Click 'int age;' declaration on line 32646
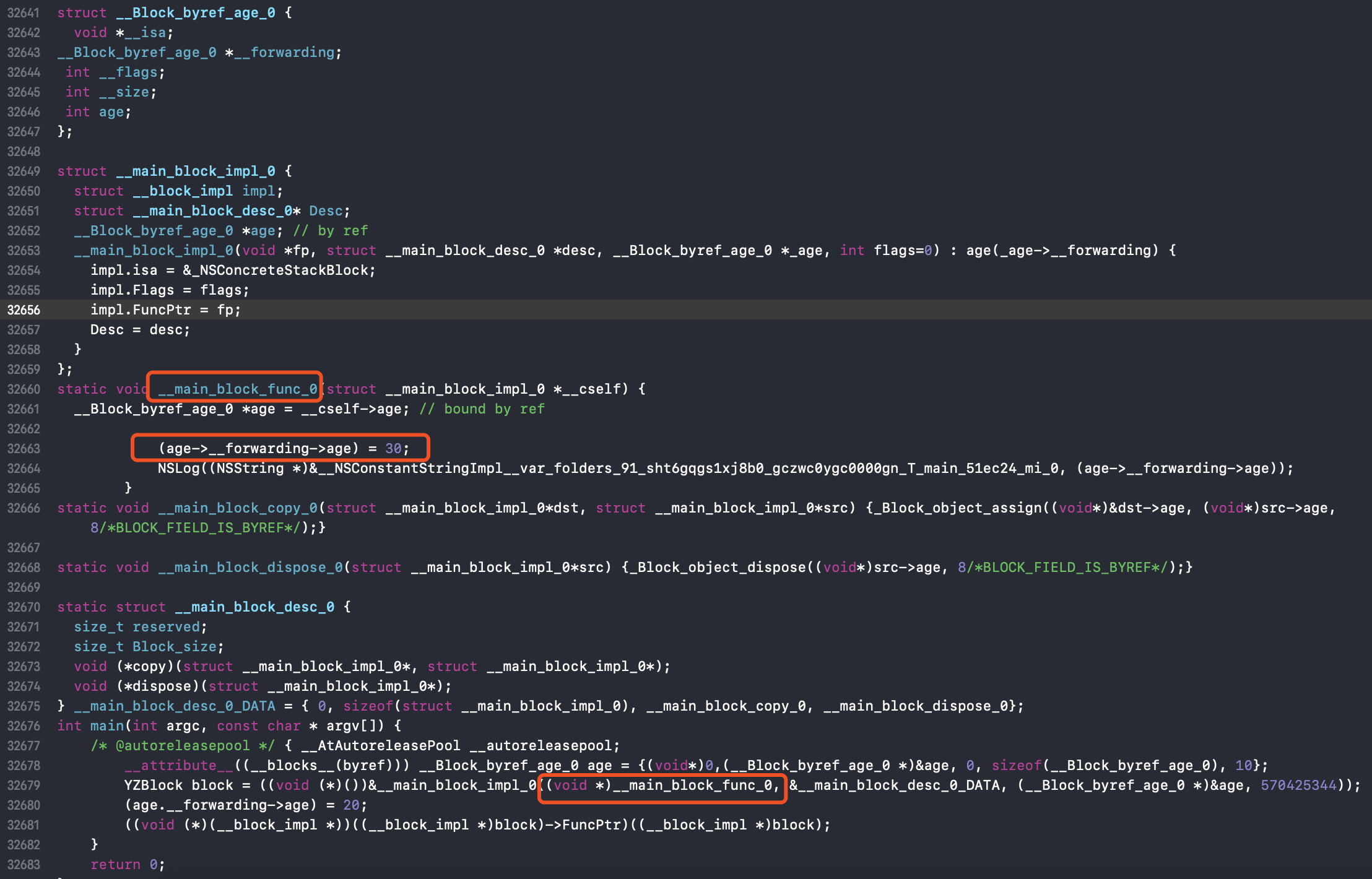Screen dimensions: 1372x879 point(98,112)
